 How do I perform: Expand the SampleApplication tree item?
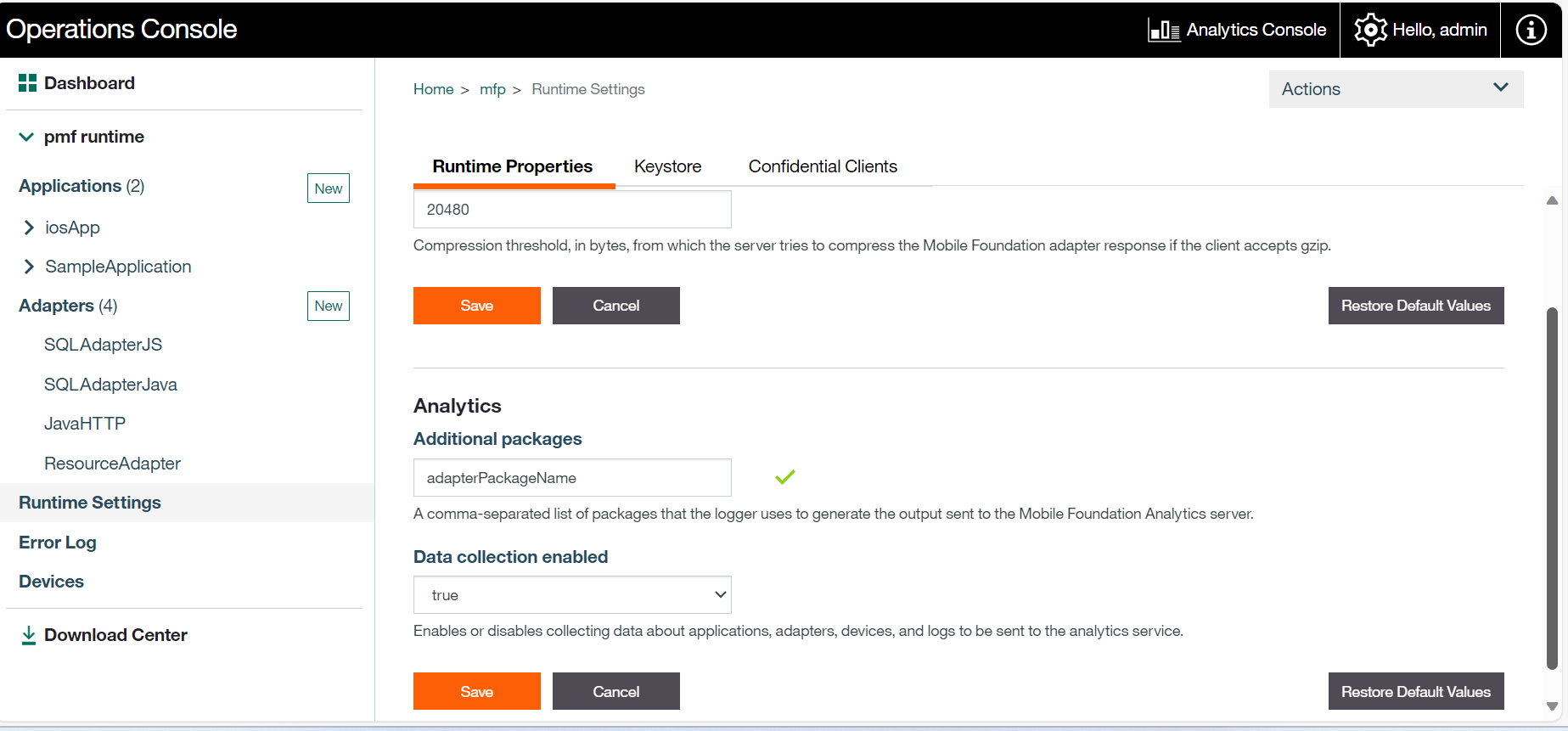30,267
